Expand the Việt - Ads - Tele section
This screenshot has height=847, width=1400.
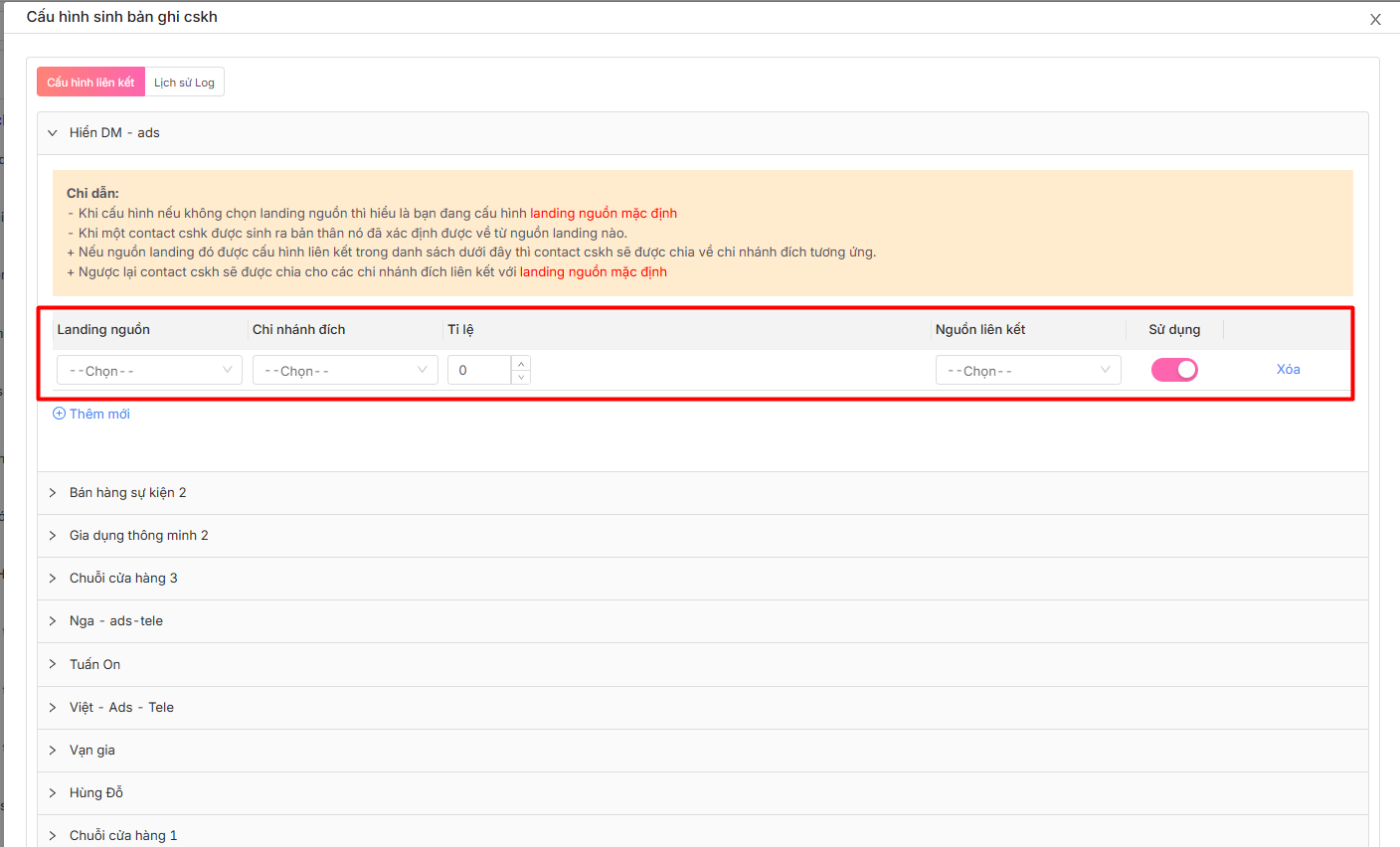point(121,708)
